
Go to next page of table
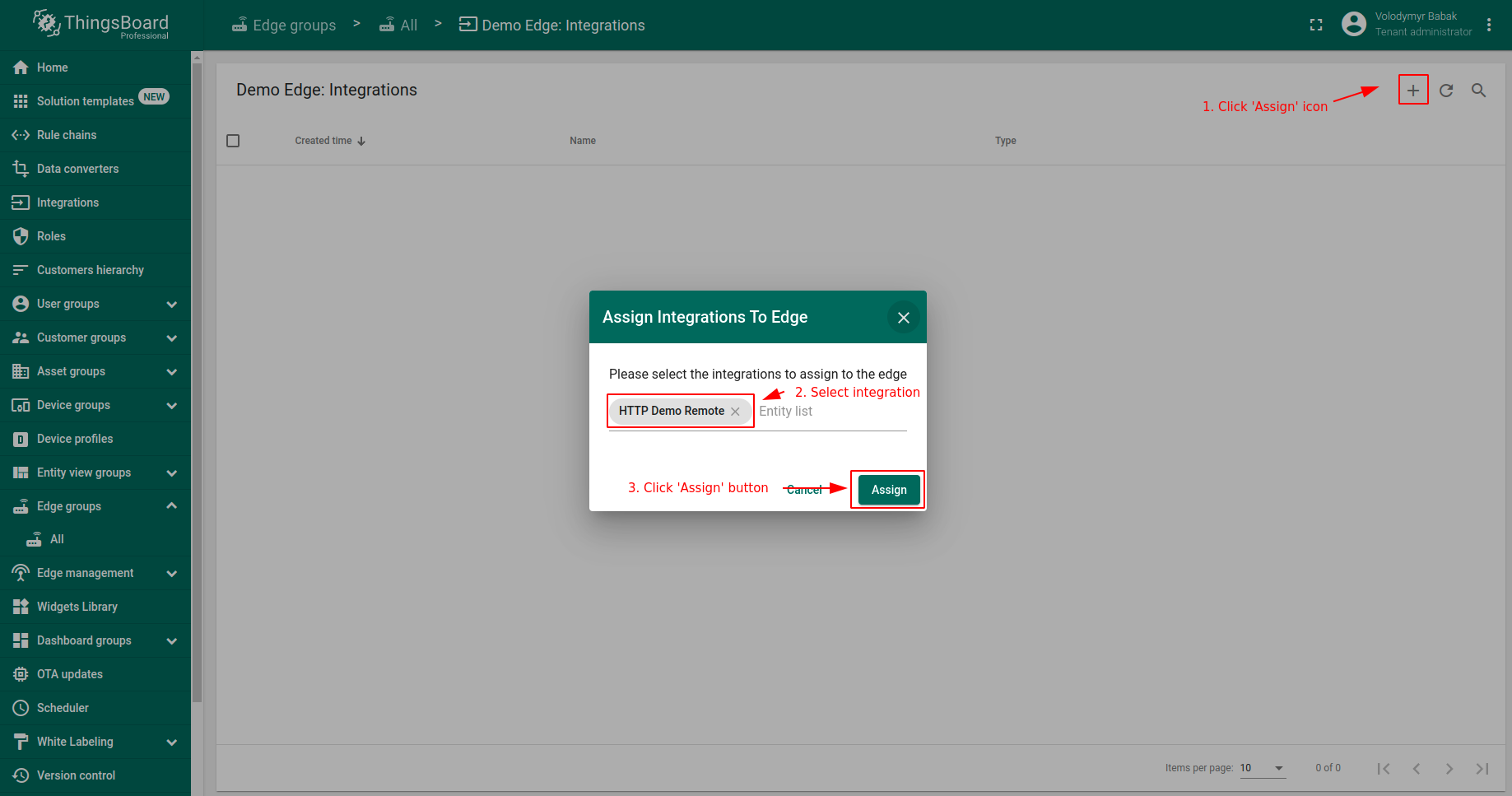coord(1449,768)
